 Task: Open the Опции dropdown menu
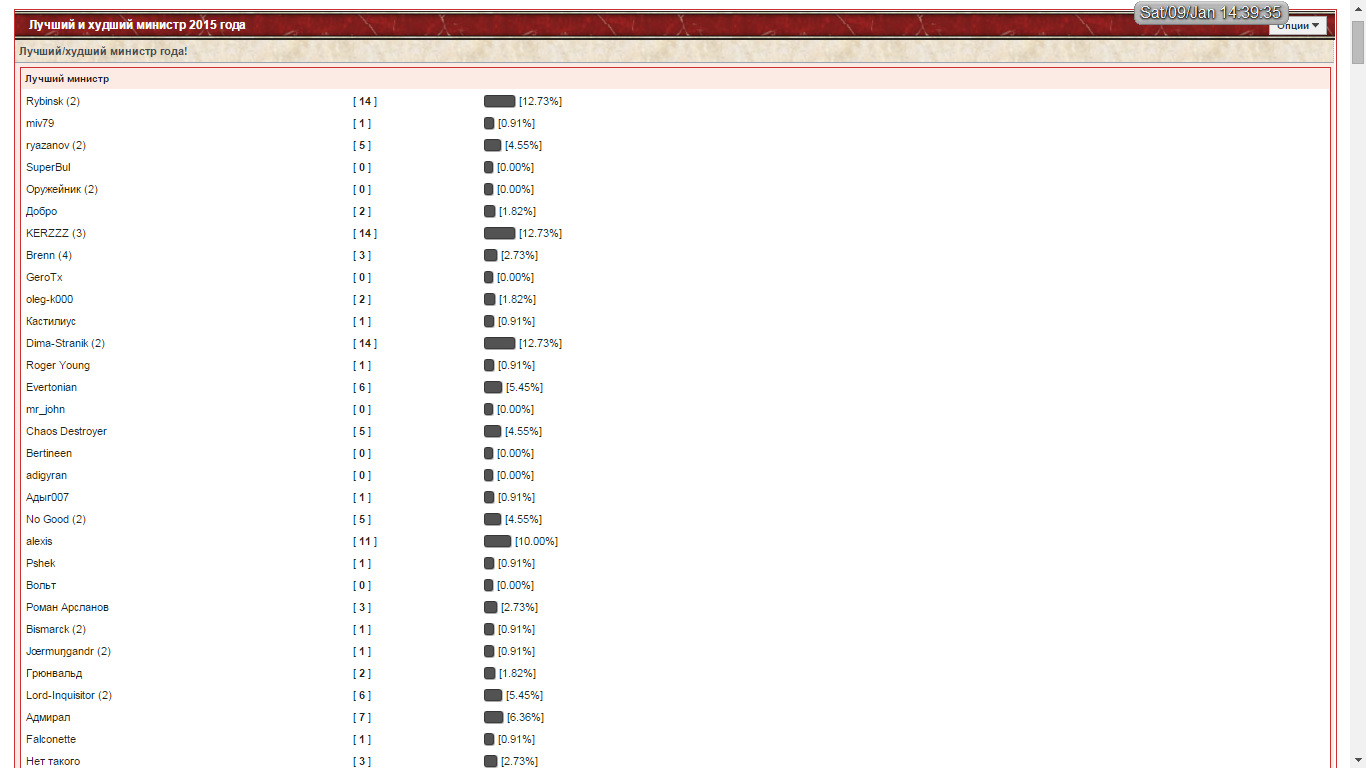click(x=1298, y=26)
